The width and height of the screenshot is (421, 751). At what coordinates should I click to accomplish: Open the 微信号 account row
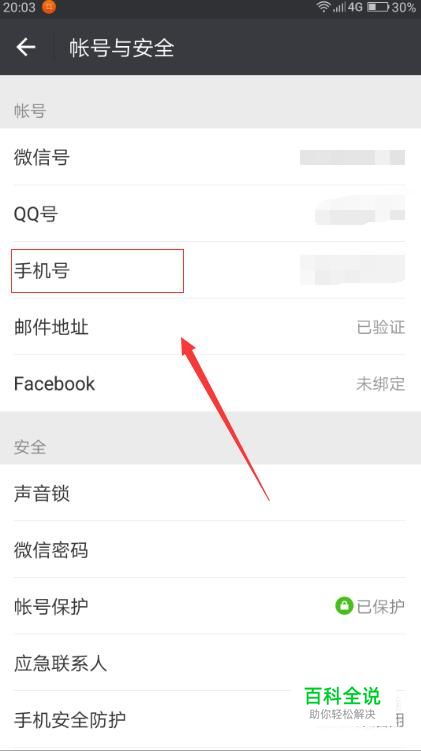(210, 157)
